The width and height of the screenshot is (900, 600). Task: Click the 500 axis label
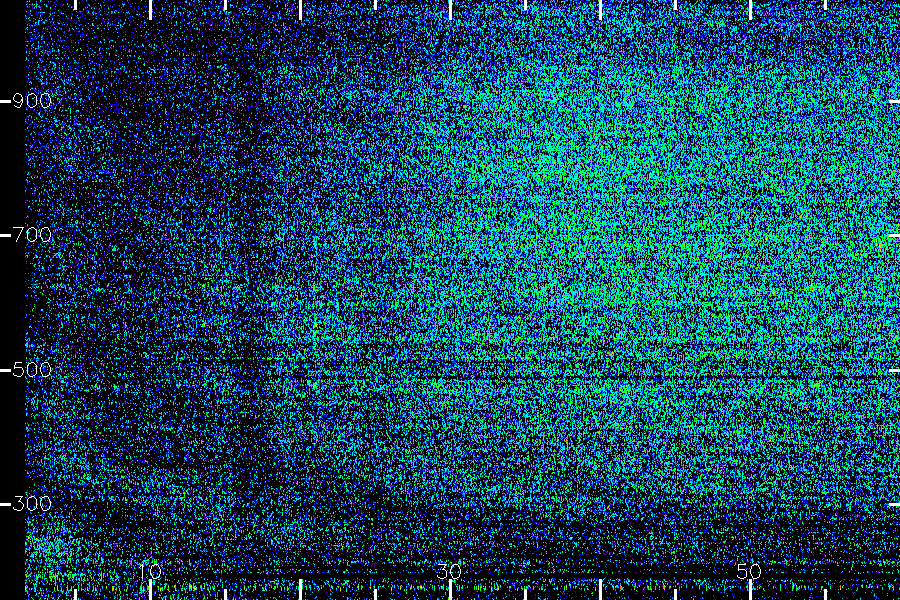(x=32, y=369)
